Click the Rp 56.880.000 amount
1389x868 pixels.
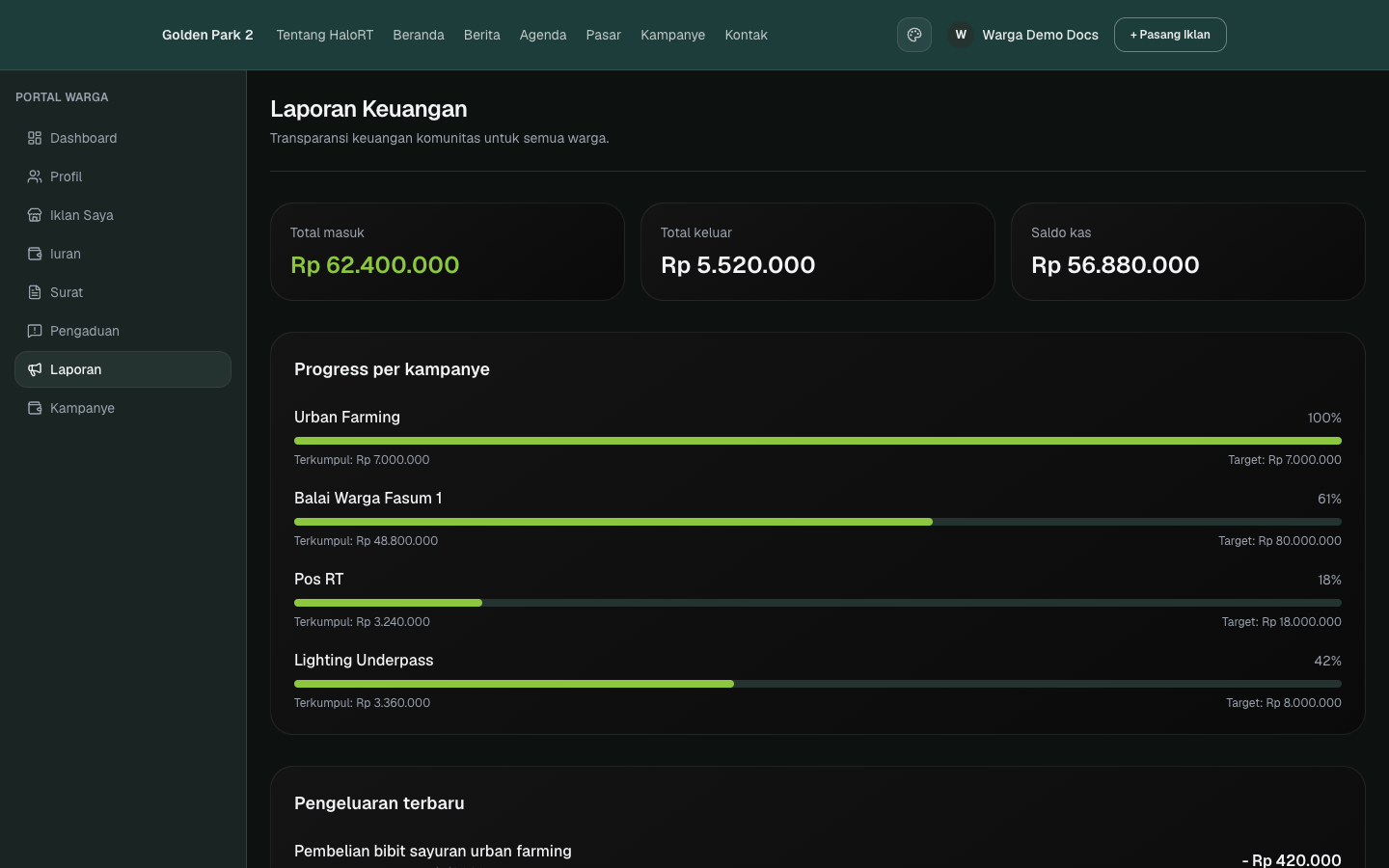pyautogui.click(x=1115, y=265)
